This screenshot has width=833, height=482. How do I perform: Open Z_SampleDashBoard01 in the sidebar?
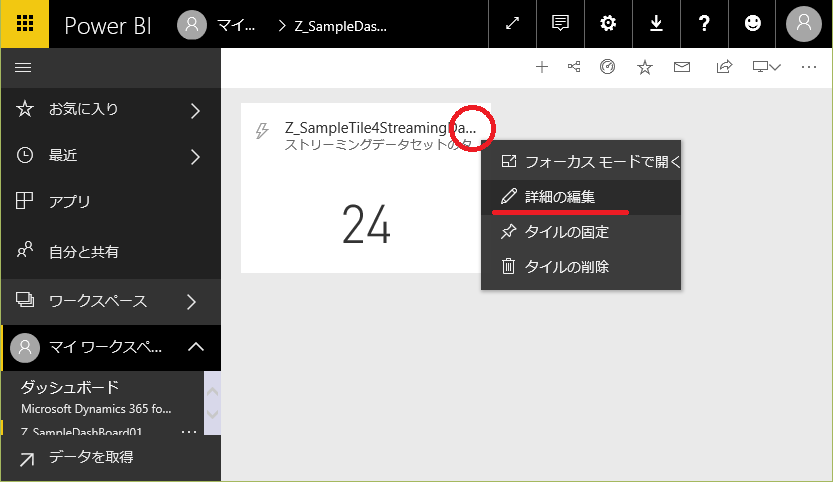[x=81, y=432]
